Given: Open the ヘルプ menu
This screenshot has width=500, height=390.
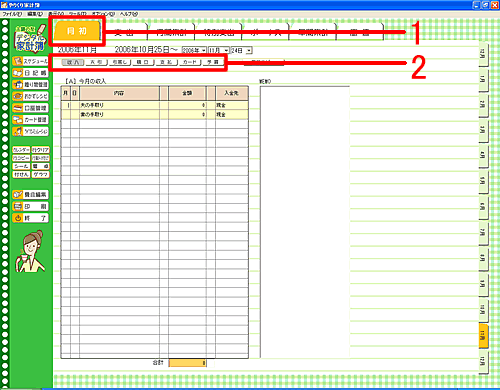Looking at the screenshot, I should 129,14.
